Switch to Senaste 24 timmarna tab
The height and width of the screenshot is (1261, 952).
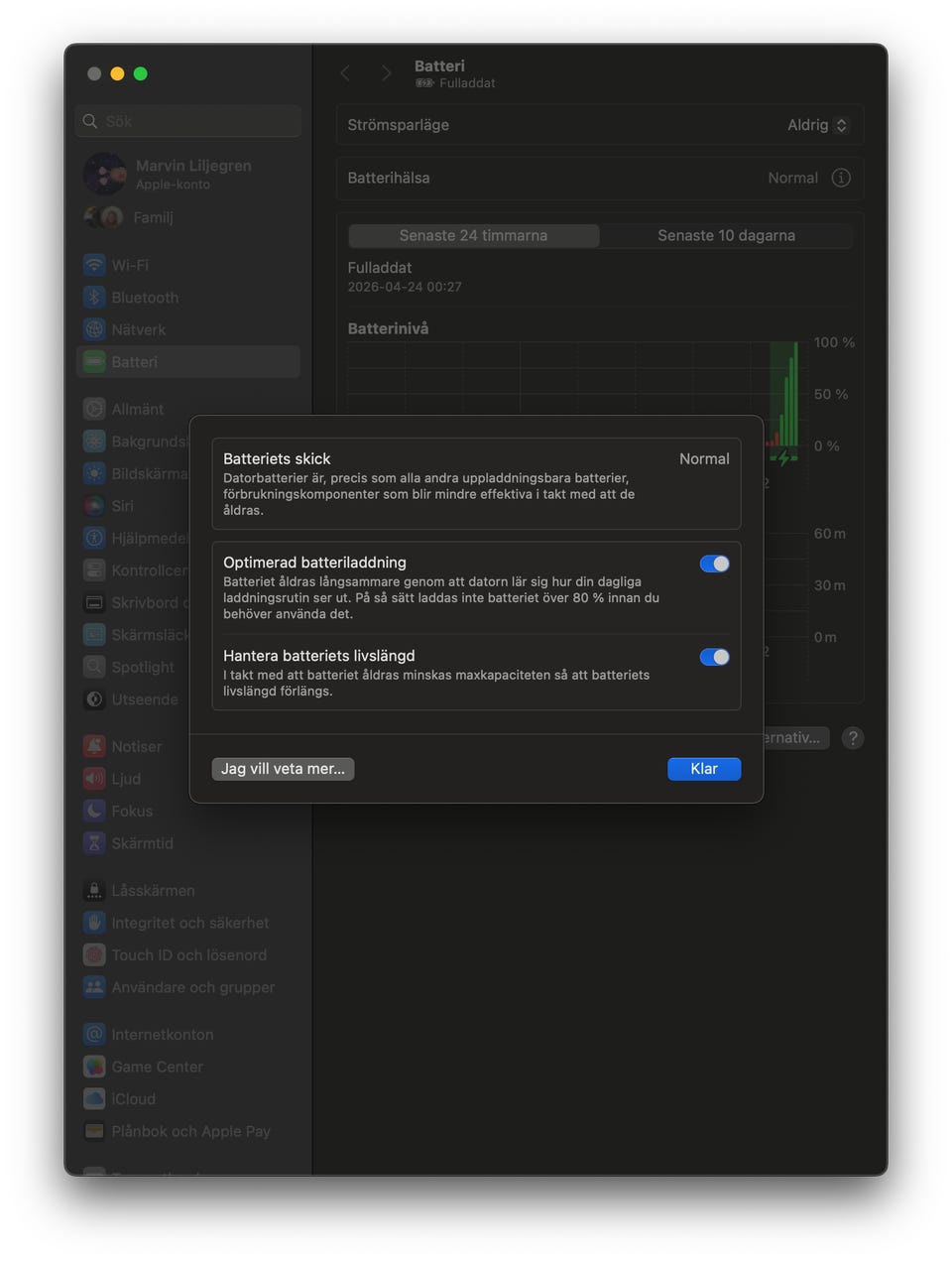click(x=473, y=235)
